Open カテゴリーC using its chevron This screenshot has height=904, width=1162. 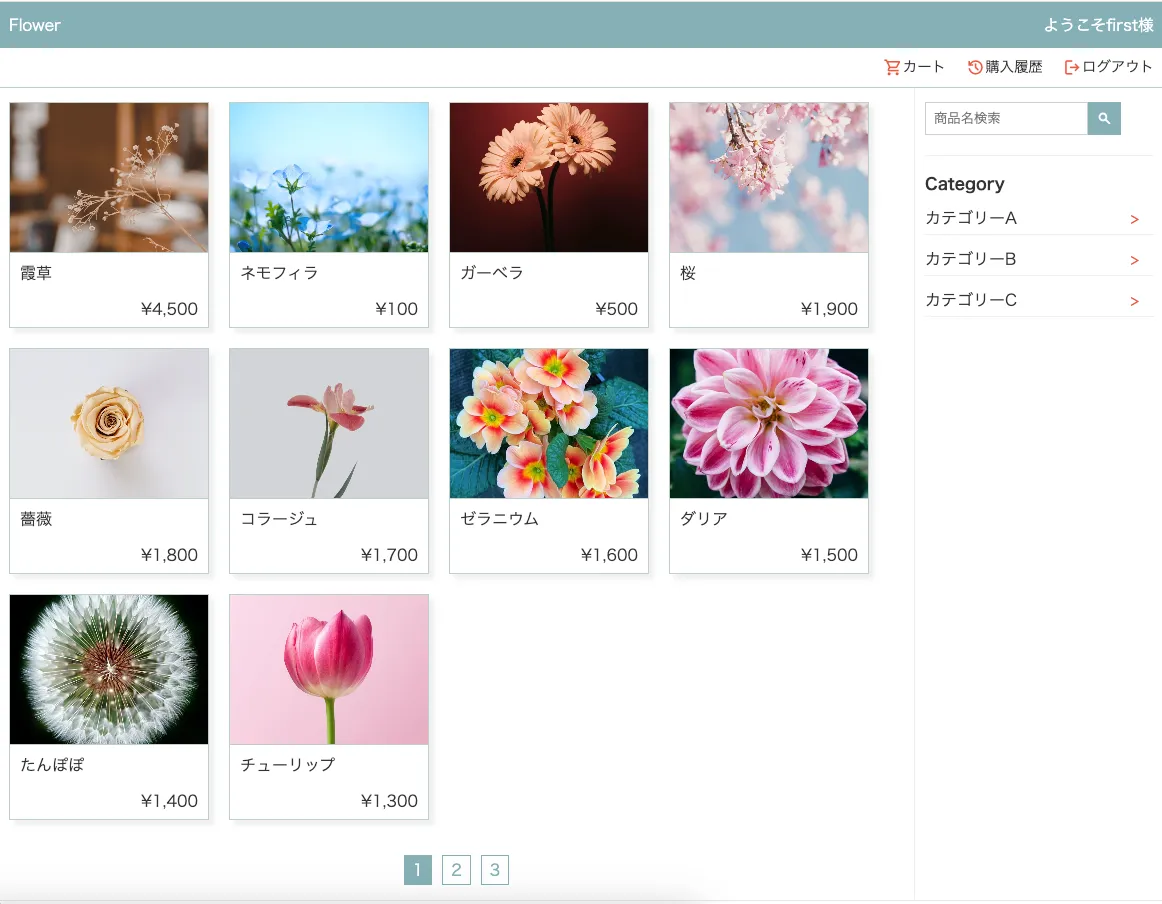click(1134, 300)
